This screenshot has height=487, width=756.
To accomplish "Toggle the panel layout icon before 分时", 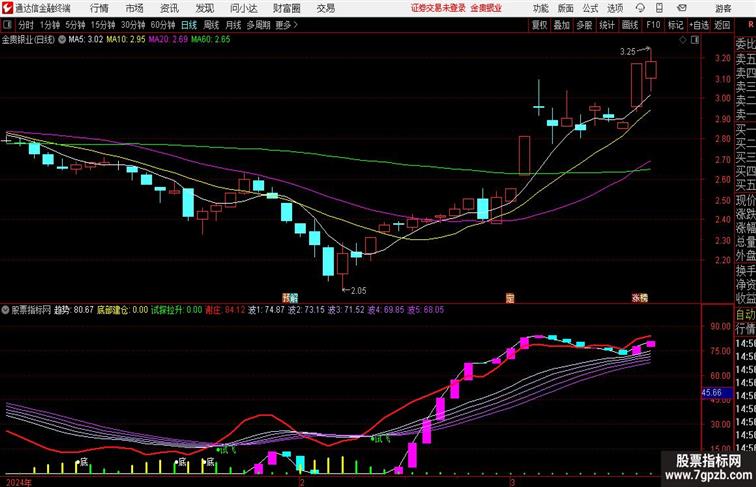I will click(x=7, y=25).
